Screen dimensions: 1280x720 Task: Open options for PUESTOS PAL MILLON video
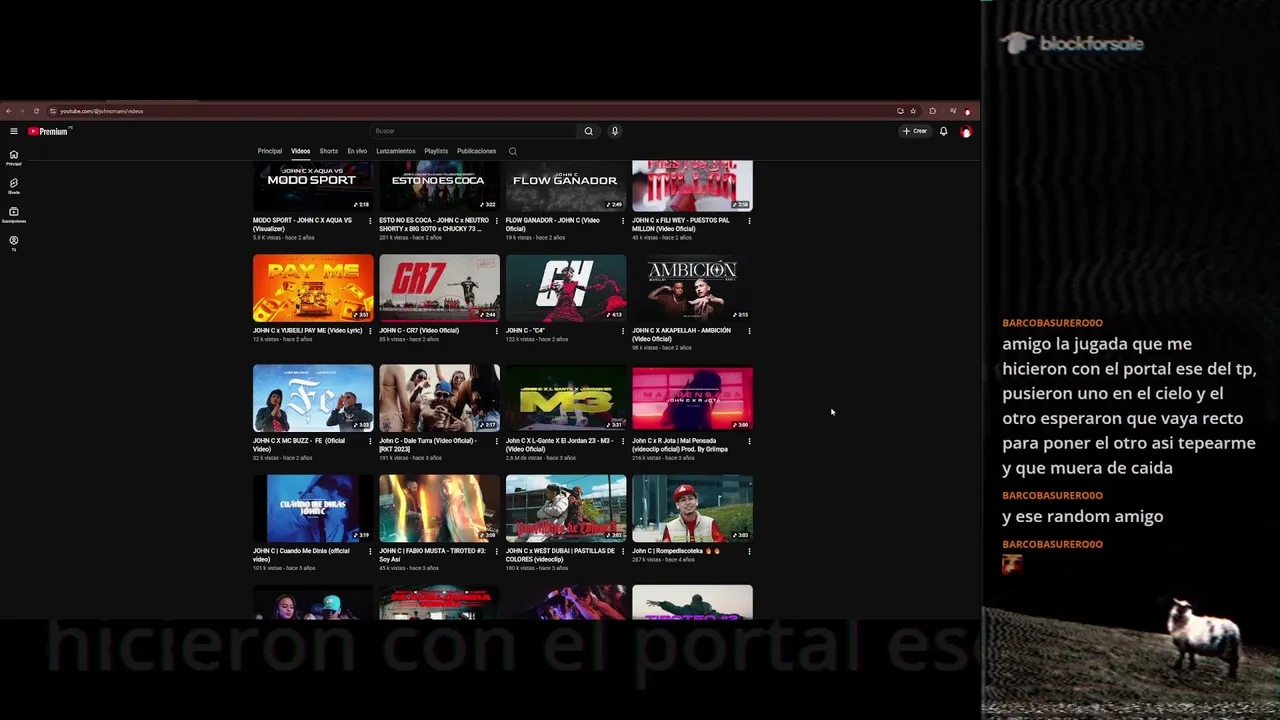(749, 221)
